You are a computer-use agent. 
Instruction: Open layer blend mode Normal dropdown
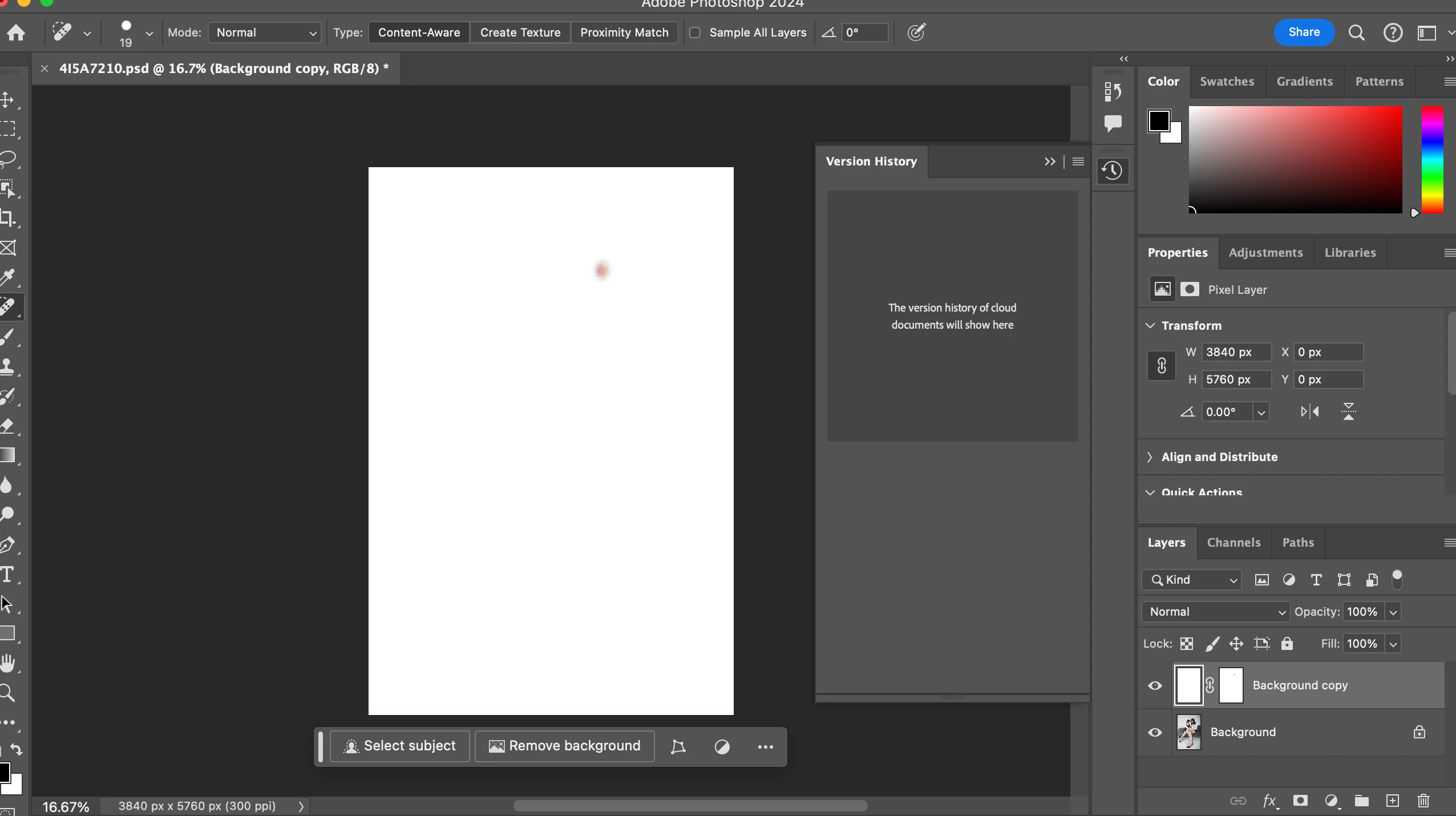point(1215,612)
